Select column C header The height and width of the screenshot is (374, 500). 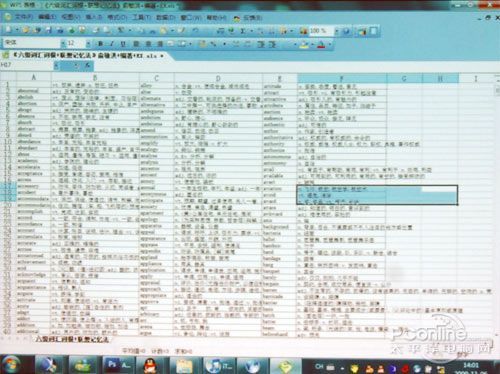pyautogui.click(x=156, y=78)
